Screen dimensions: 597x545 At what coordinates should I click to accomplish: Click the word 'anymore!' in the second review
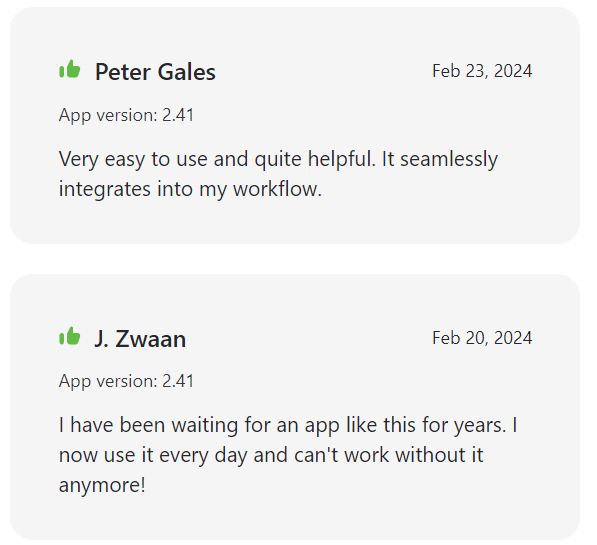(x=102, y=486)
